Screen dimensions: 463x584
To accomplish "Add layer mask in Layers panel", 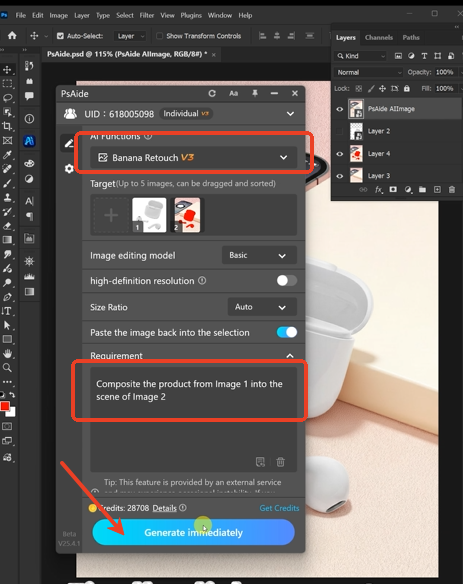I will (x=393, y=190).
